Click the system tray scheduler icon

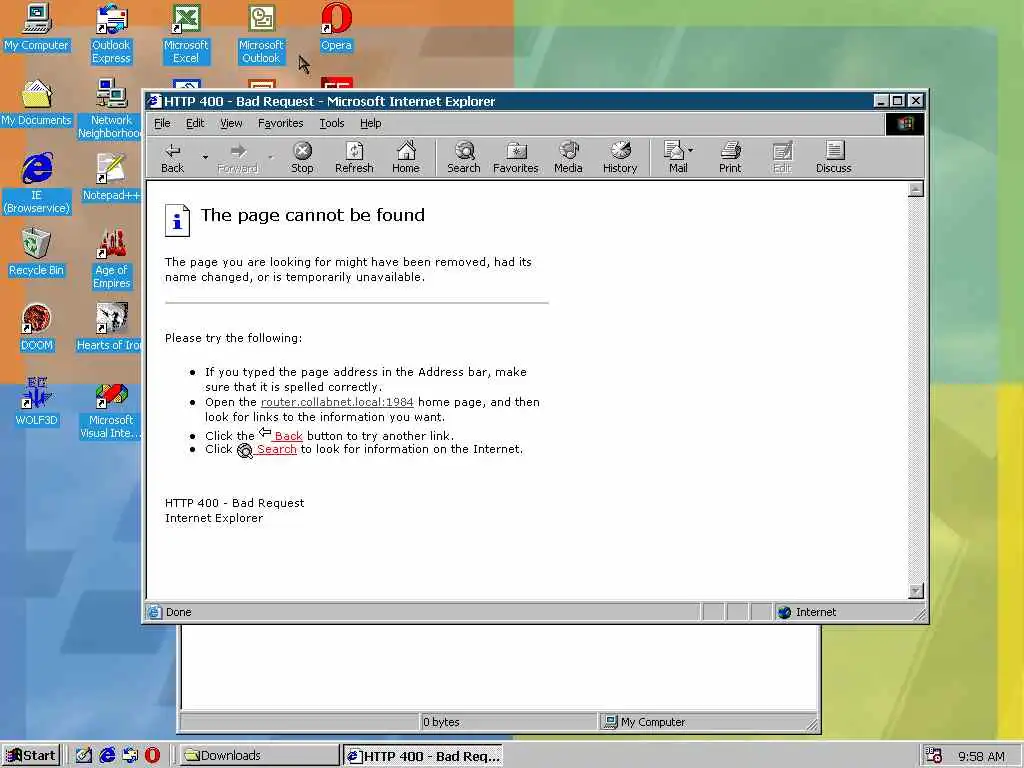(x=934, y=756)
